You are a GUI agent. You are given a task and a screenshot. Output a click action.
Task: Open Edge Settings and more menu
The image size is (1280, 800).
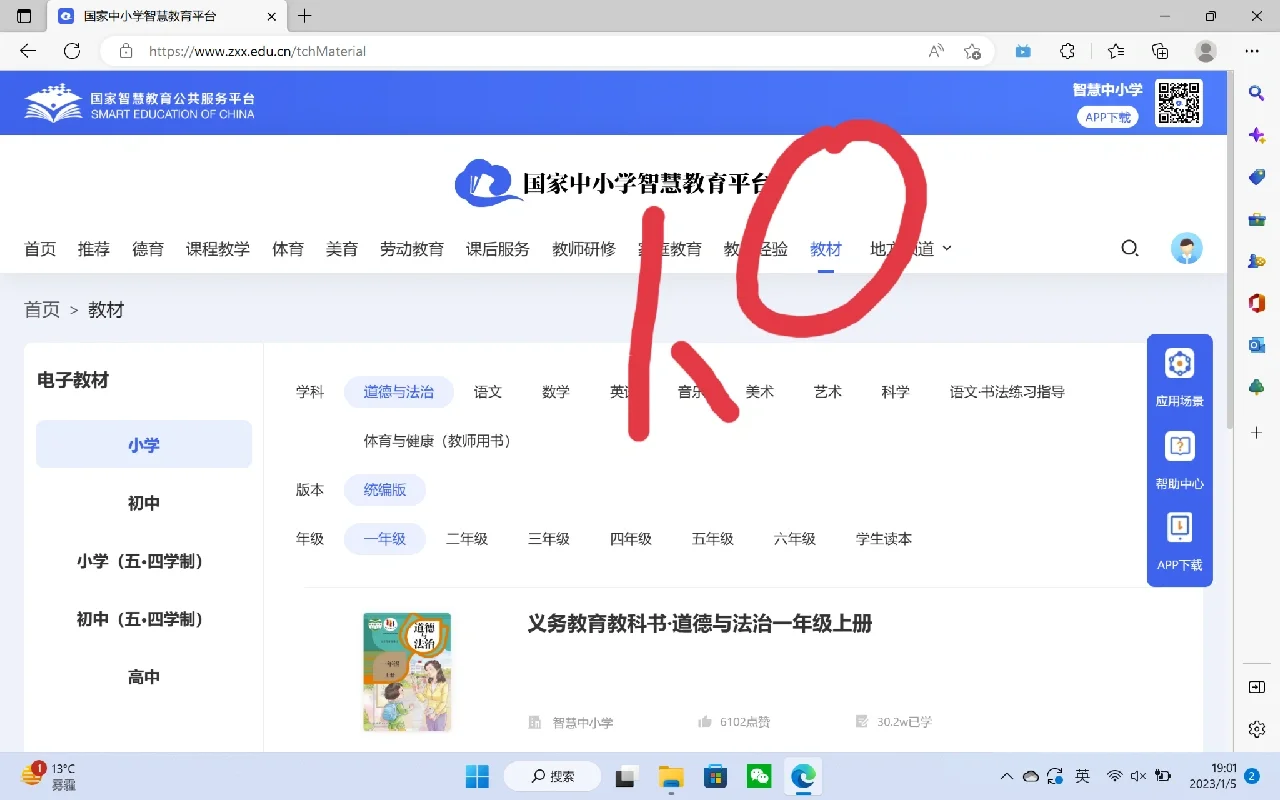point(1252,51)
